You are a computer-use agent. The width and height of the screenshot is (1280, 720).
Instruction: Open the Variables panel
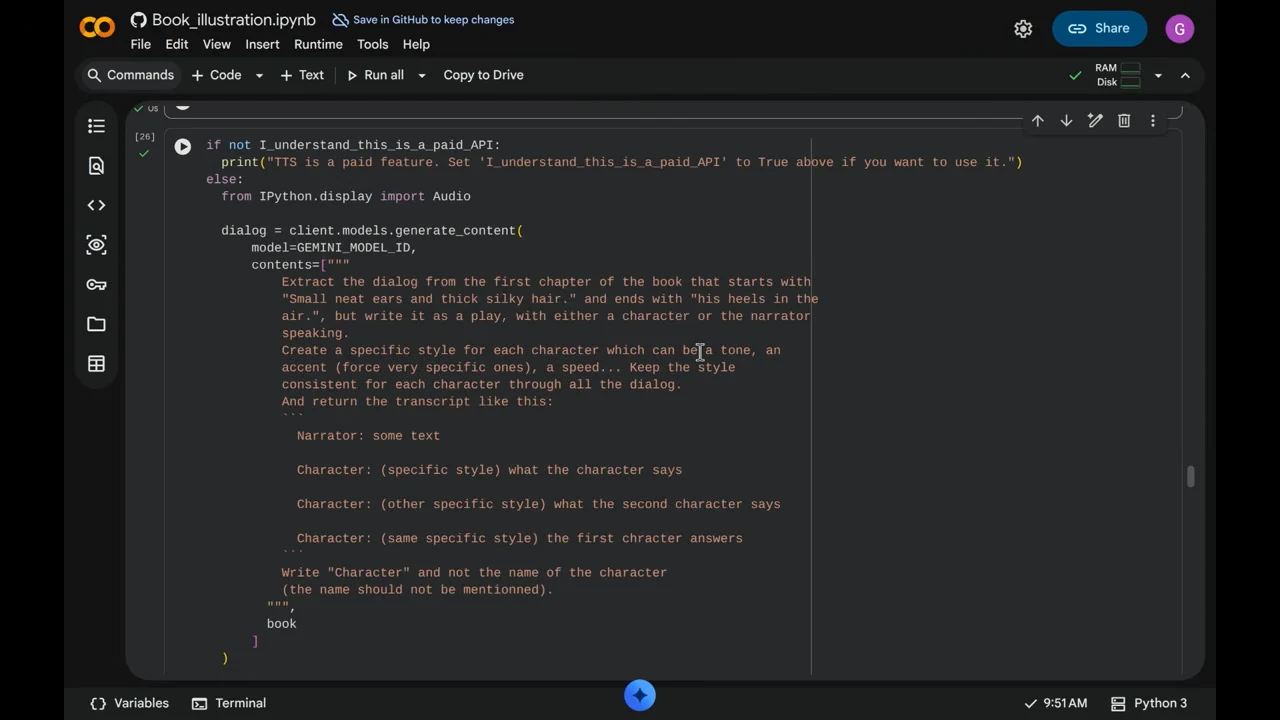[x=129, y=703]
